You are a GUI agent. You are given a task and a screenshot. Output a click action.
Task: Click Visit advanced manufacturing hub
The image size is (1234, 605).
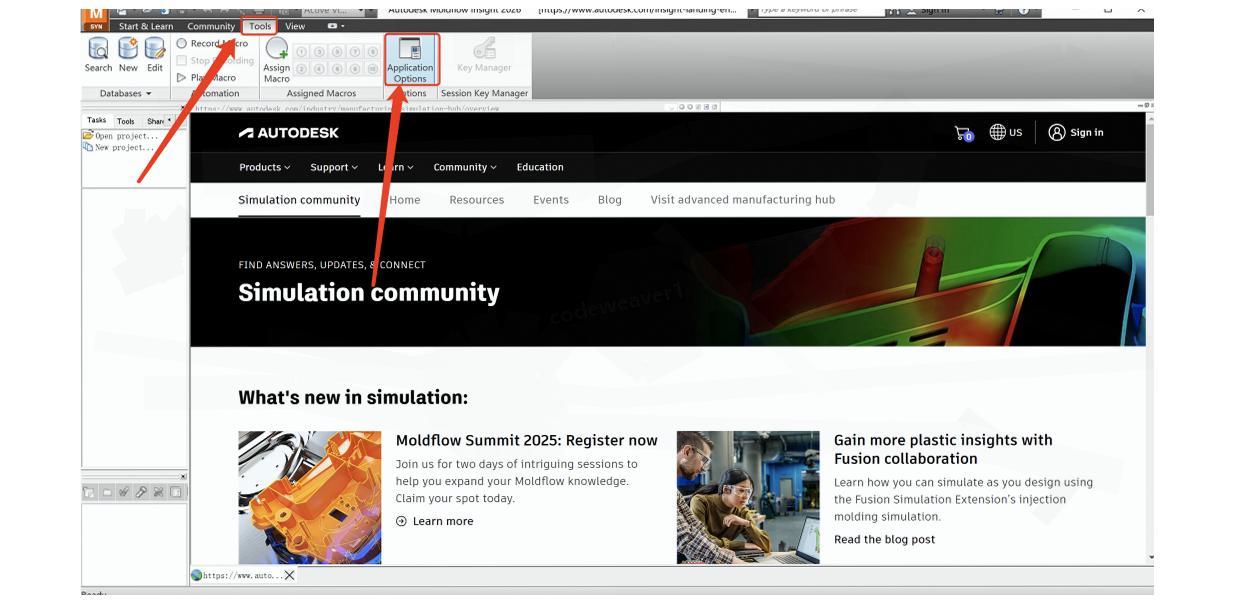(x=743, y=199)
